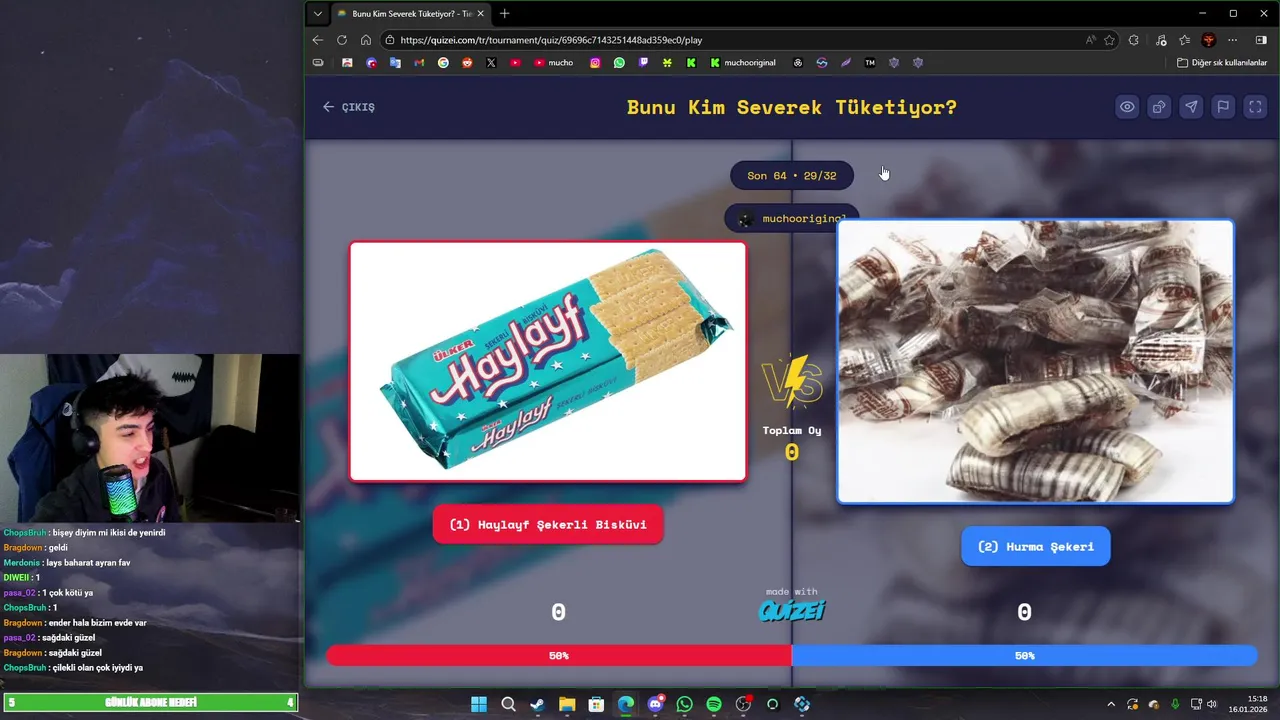This screenshot has width=1280, height=720.
Task: Click the Quizei logo link
Action: [x=792, y=610]
